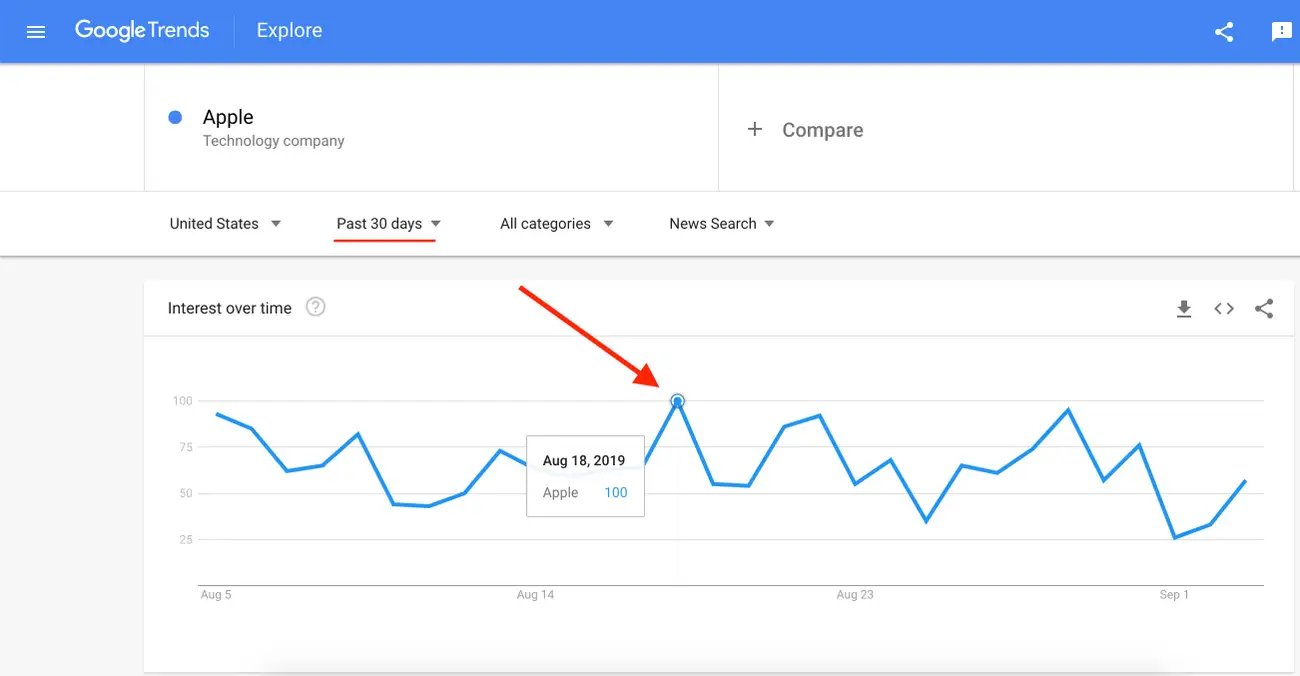Expand the All categories dropdown
This screenshot has width=1300, height=676.
(x=557, y=224)
